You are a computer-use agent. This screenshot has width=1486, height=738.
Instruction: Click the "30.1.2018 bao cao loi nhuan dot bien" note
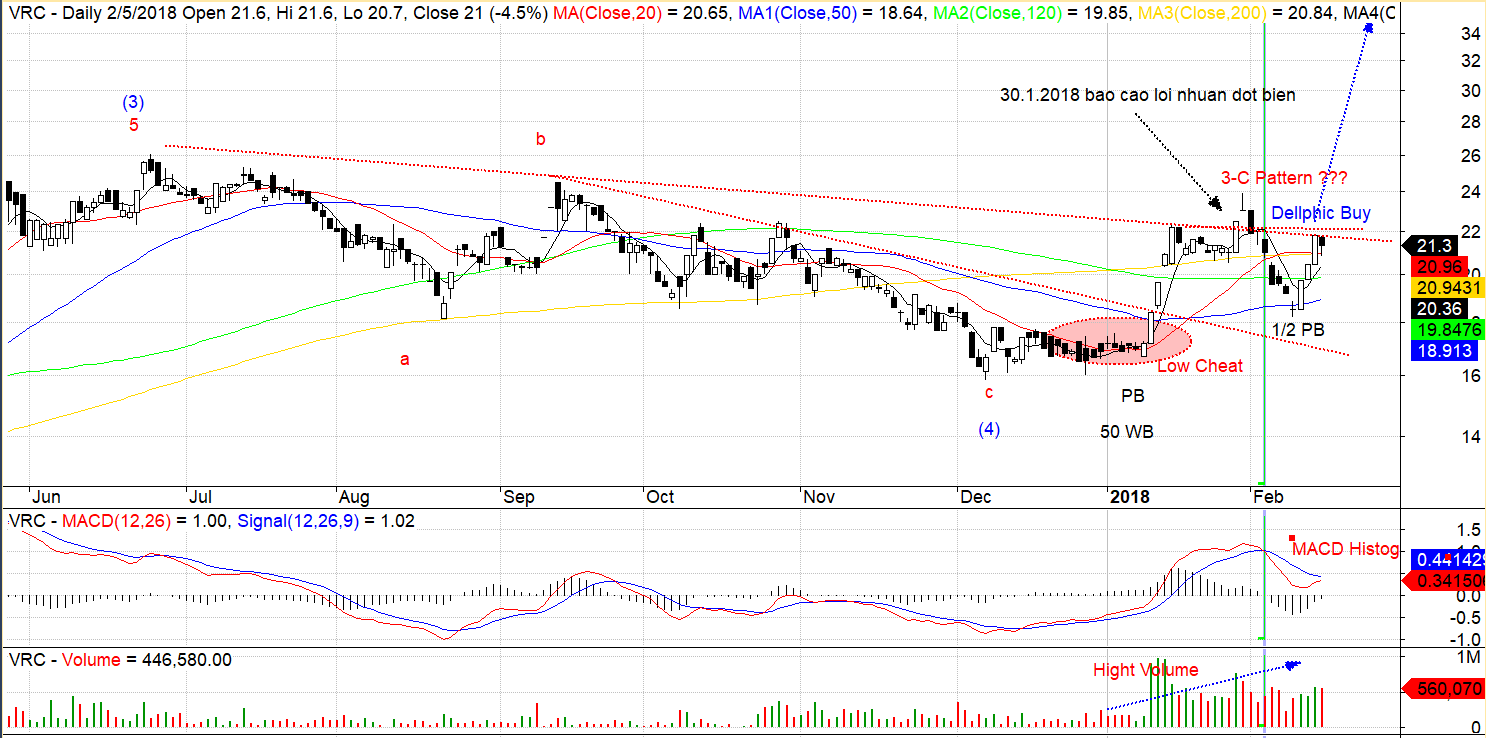(1148, 95)
